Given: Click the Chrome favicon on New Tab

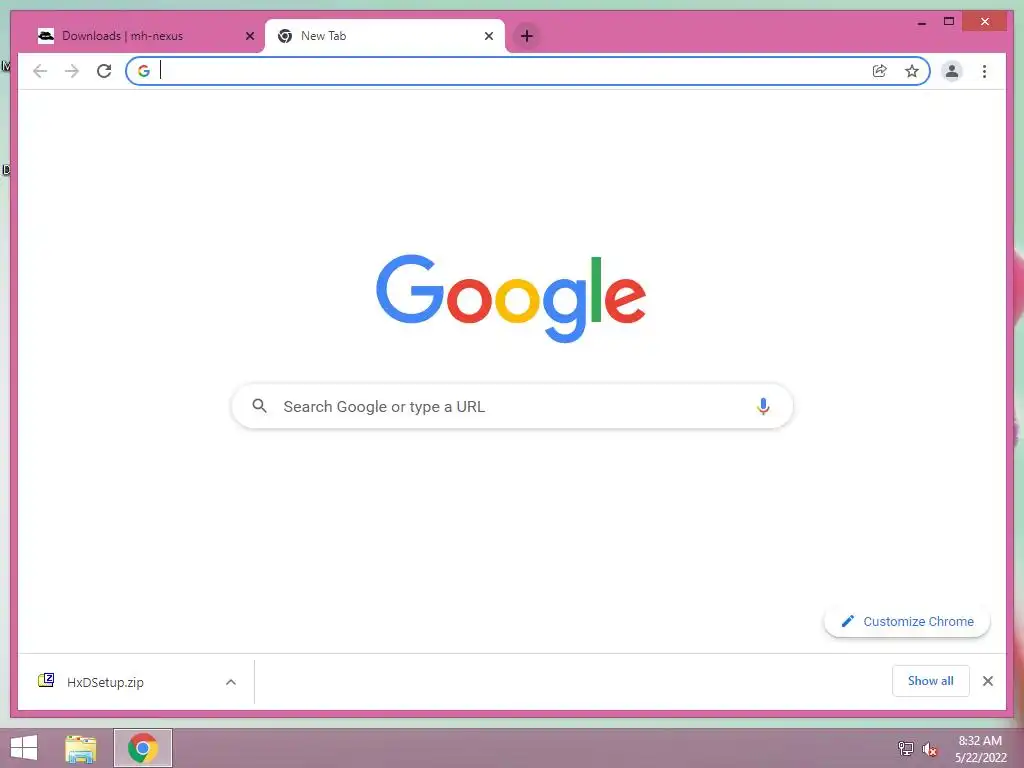Looking at the screenshot, I should [x=285, y=36].
